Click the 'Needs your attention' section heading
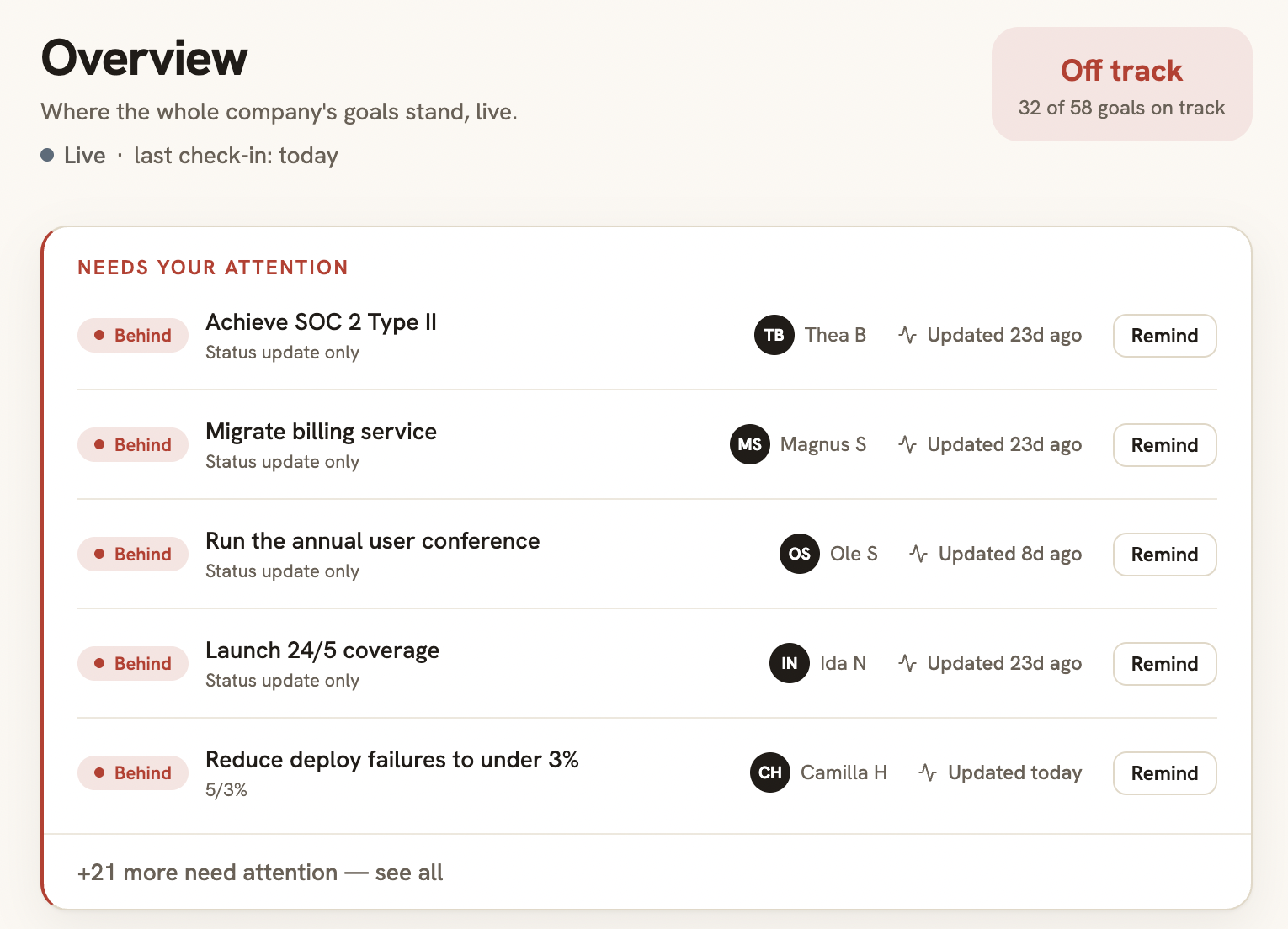The width and height of the screenshot is (1288, 929). 213,268
